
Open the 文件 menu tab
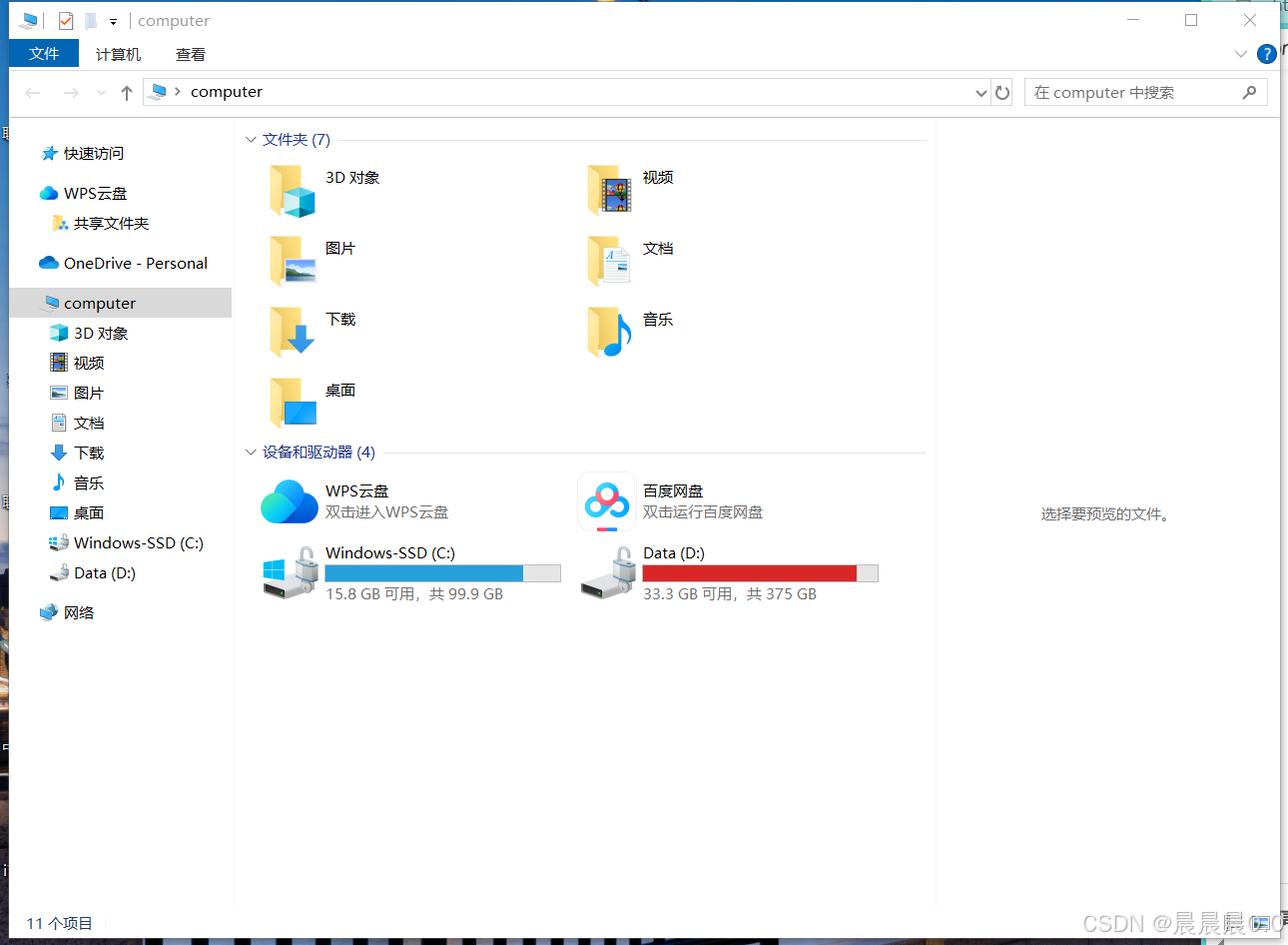[44, 54]
